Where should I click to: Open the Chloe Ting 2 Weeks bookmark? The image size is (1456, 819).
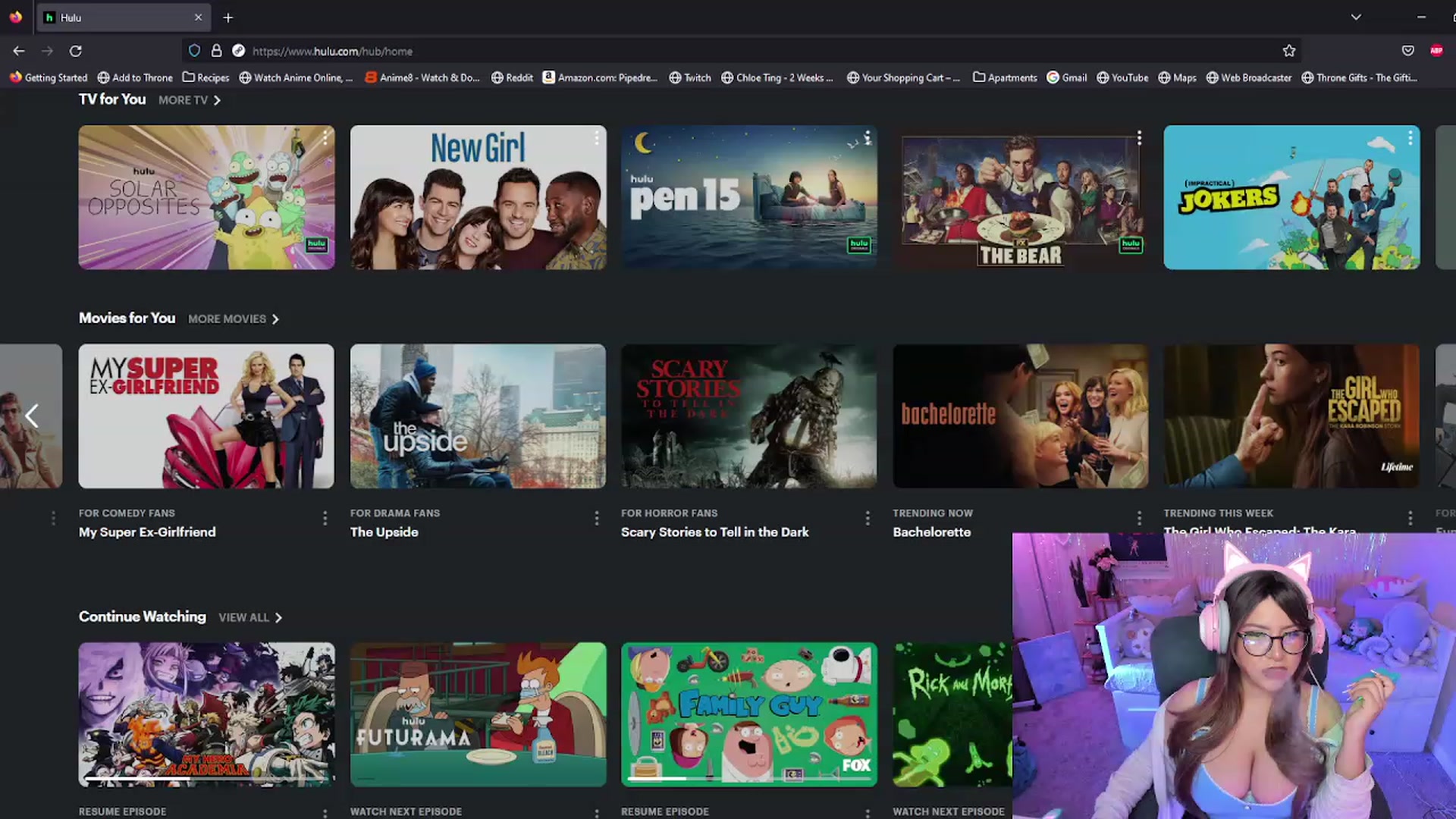[777, 77]
